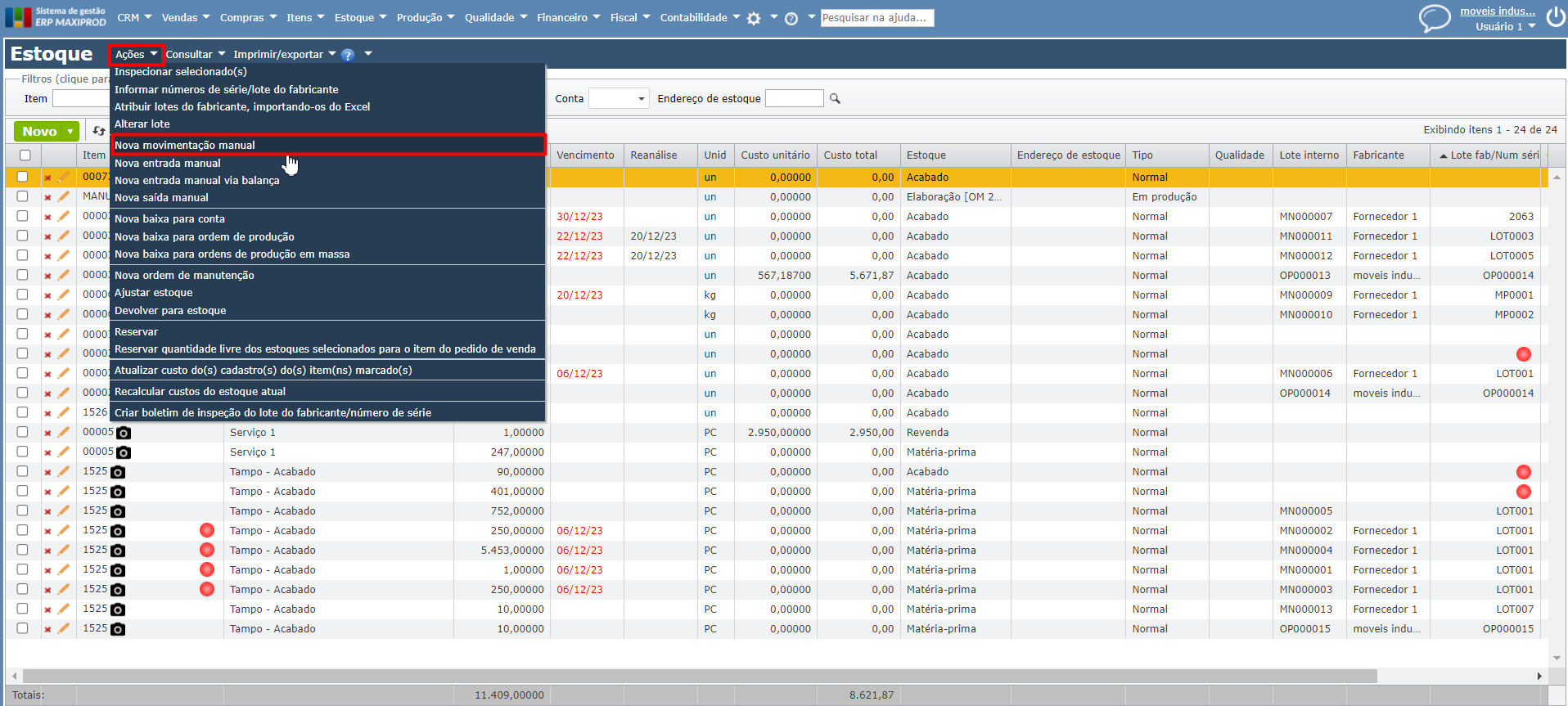The height and width of the screenshot is (706, 1568).
Task: Click the power logout icon
Action: coord(1555,17)
